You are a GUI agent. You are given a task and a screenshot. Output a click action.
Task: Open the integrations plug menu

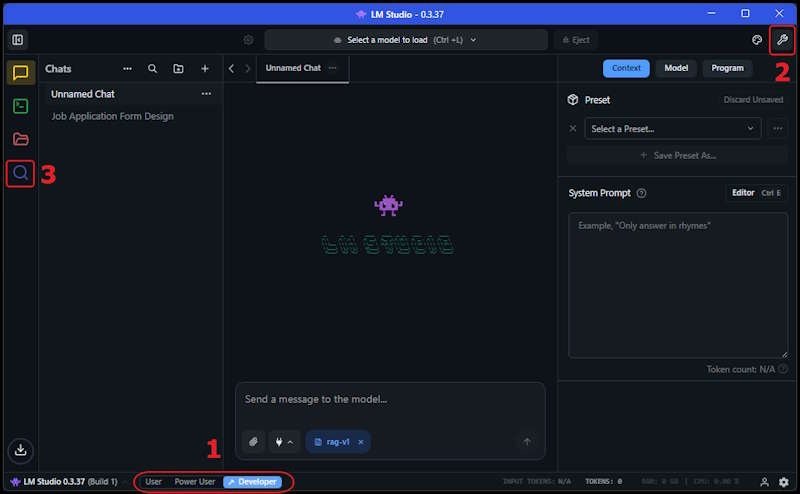click(x=284, y=441)
